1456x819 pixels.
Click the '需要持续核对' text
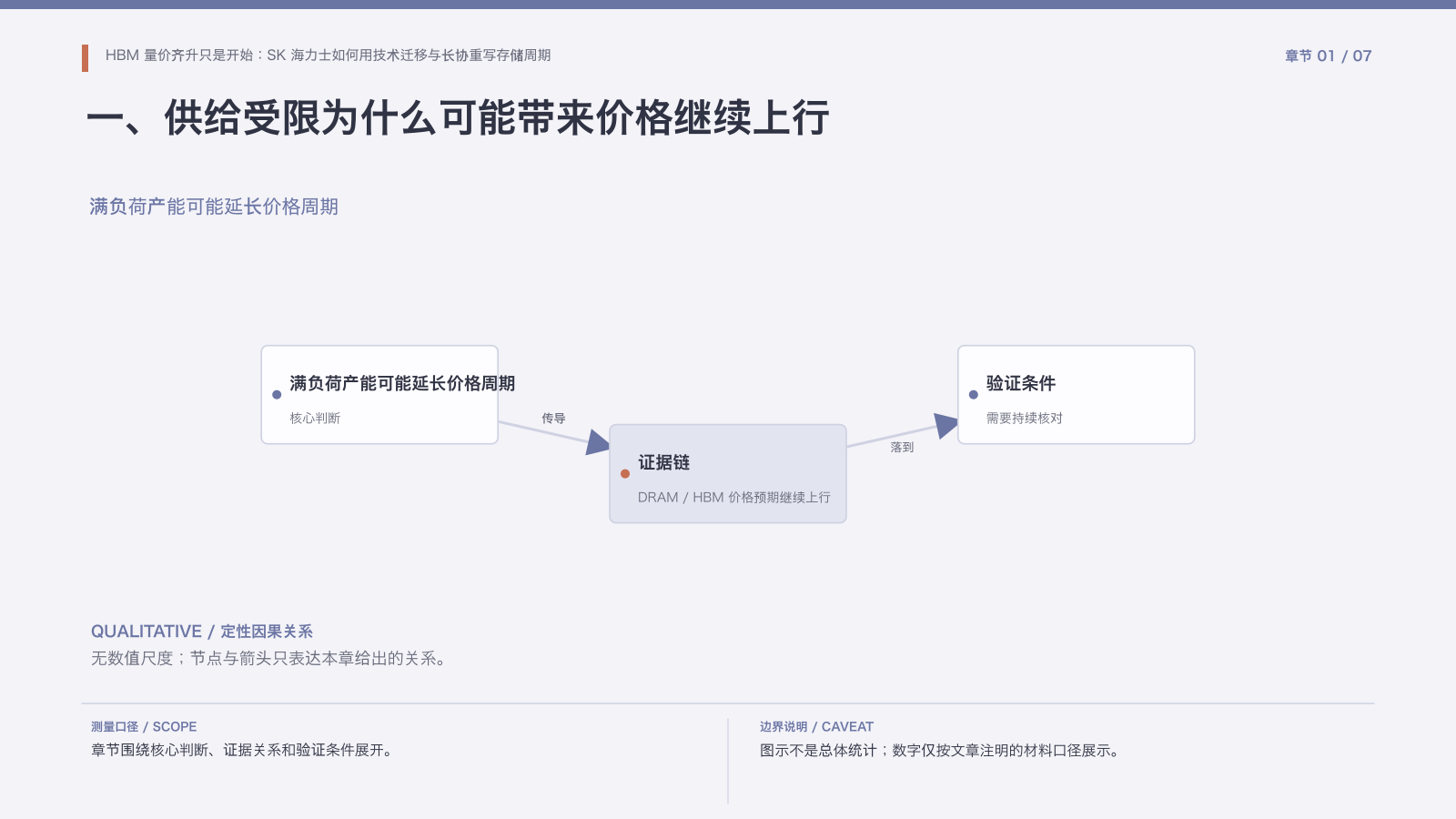point(1025,419)
